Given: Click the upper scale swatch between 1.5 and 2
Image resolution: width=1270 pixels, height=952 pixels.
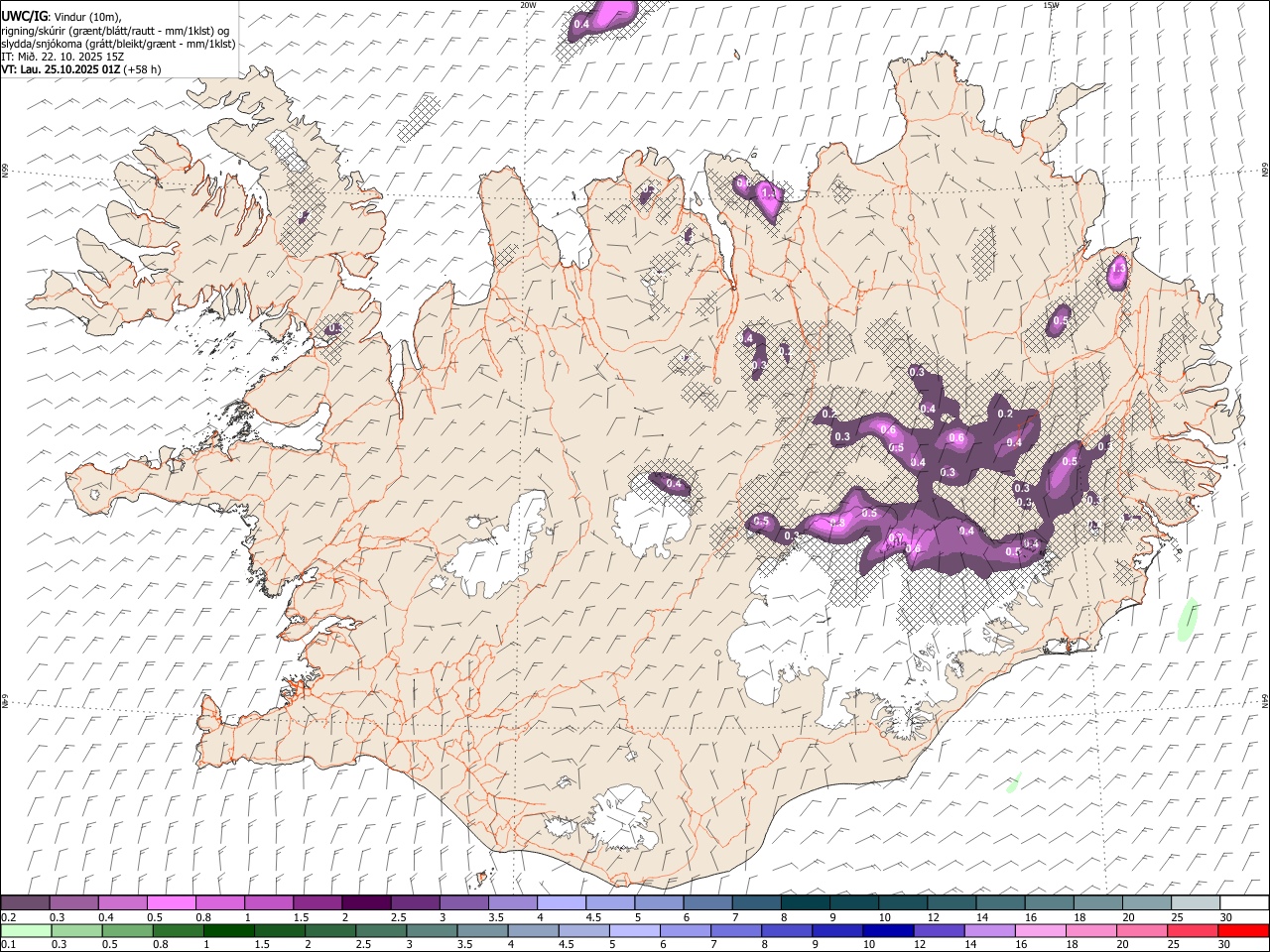Looking at the screenshot, I should (317, 902).
